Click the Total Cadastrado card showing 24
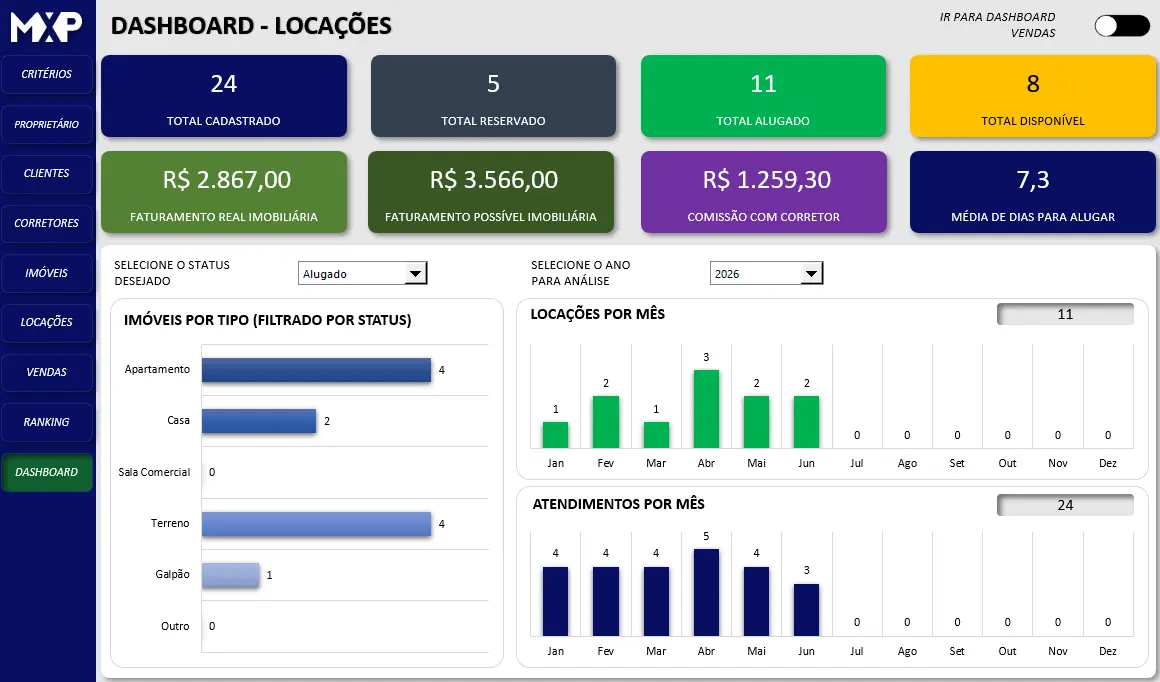1160x682 pixels. click(x=223, y=96)
